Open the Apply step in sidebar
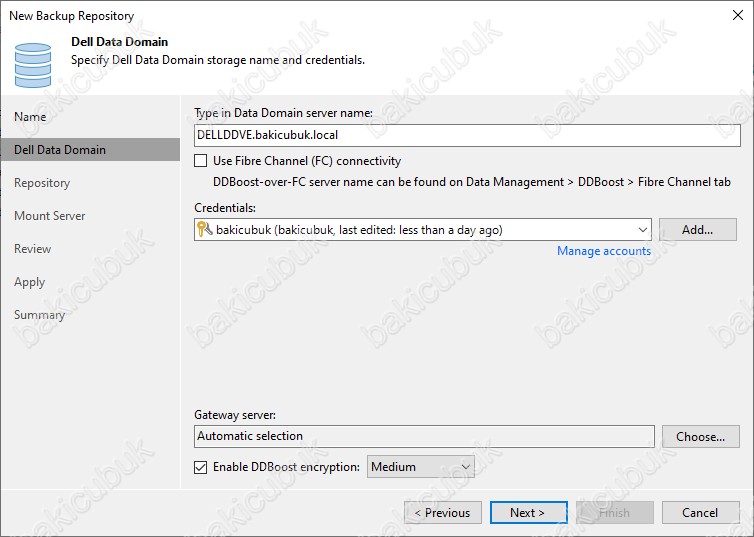 29,282
